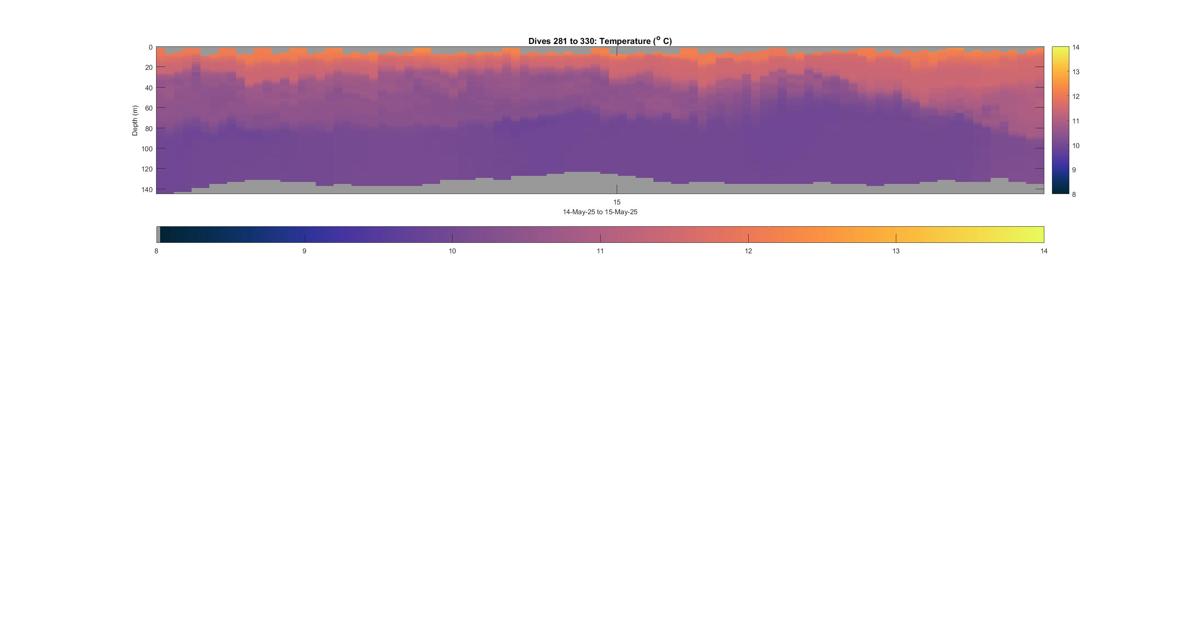Click depth axis tick label "120"

(147, 169)
